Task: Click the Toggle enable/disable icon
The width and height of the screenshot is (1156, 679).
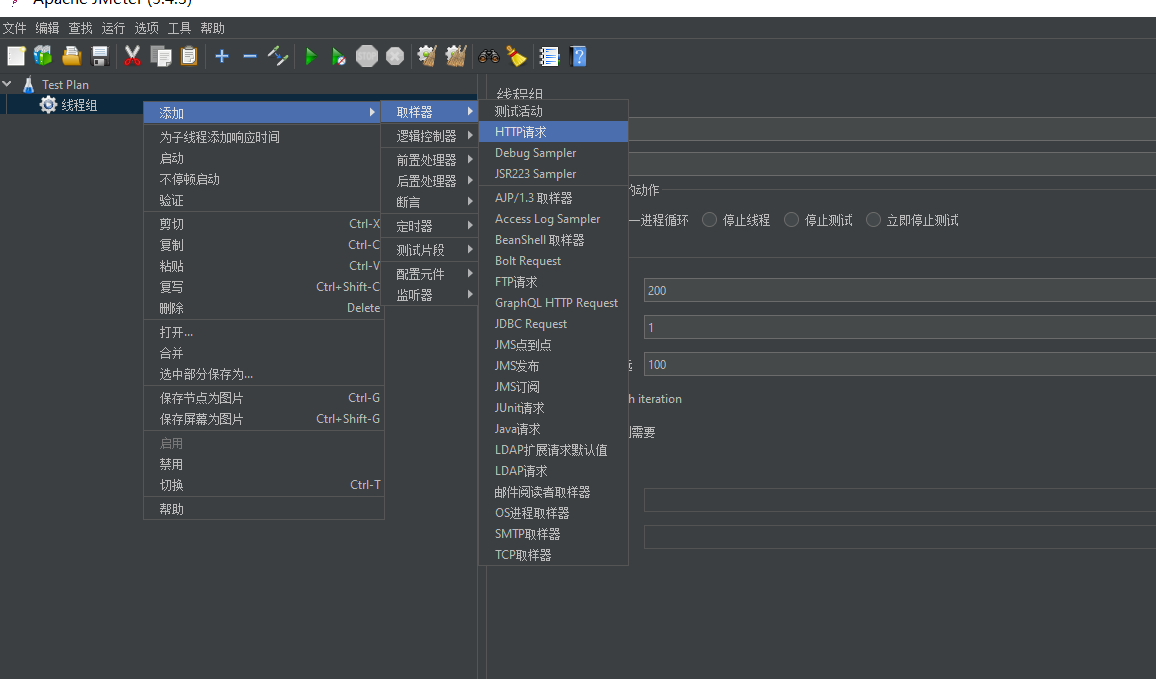Action: click(x=278, y=56)
